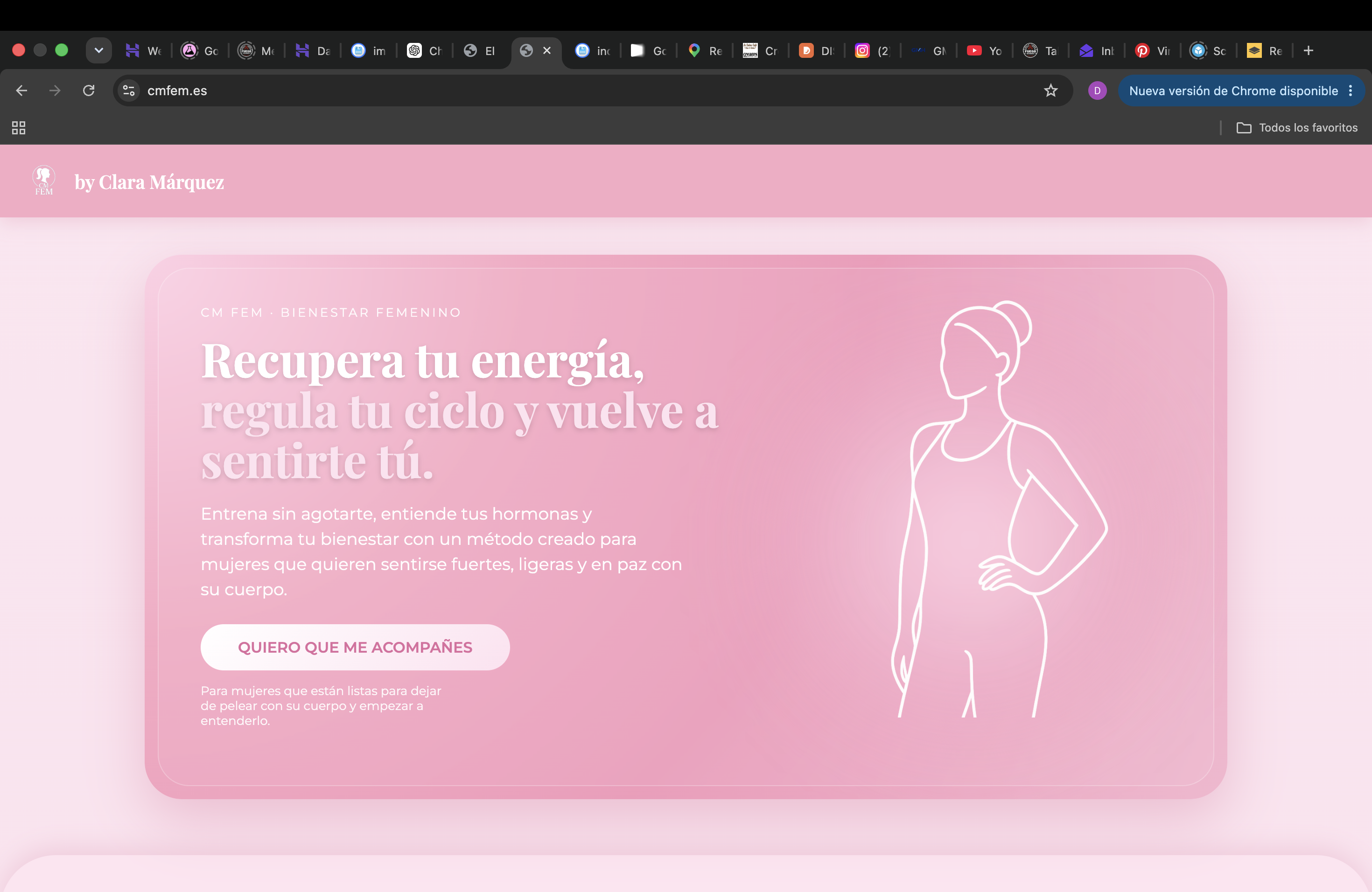This screenshot has height=892, width=1372.
Task: Click the woman line-art illustration
Action: (x=1000, y=509)
